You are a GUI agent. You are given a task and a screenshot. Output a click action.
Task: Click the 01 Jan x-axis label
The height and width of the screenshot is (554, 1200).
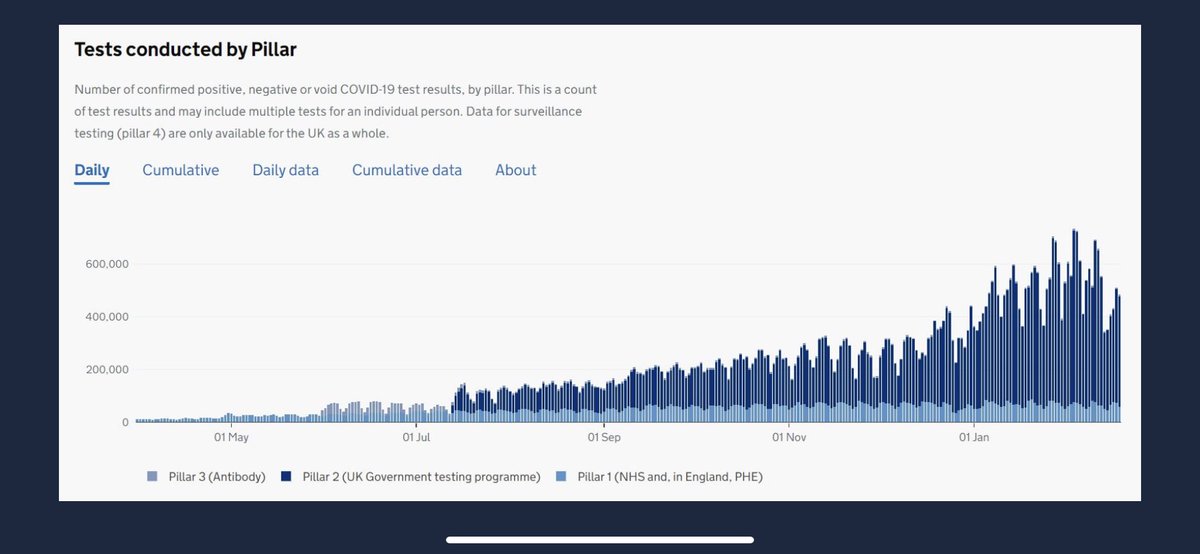click(974, 437)
